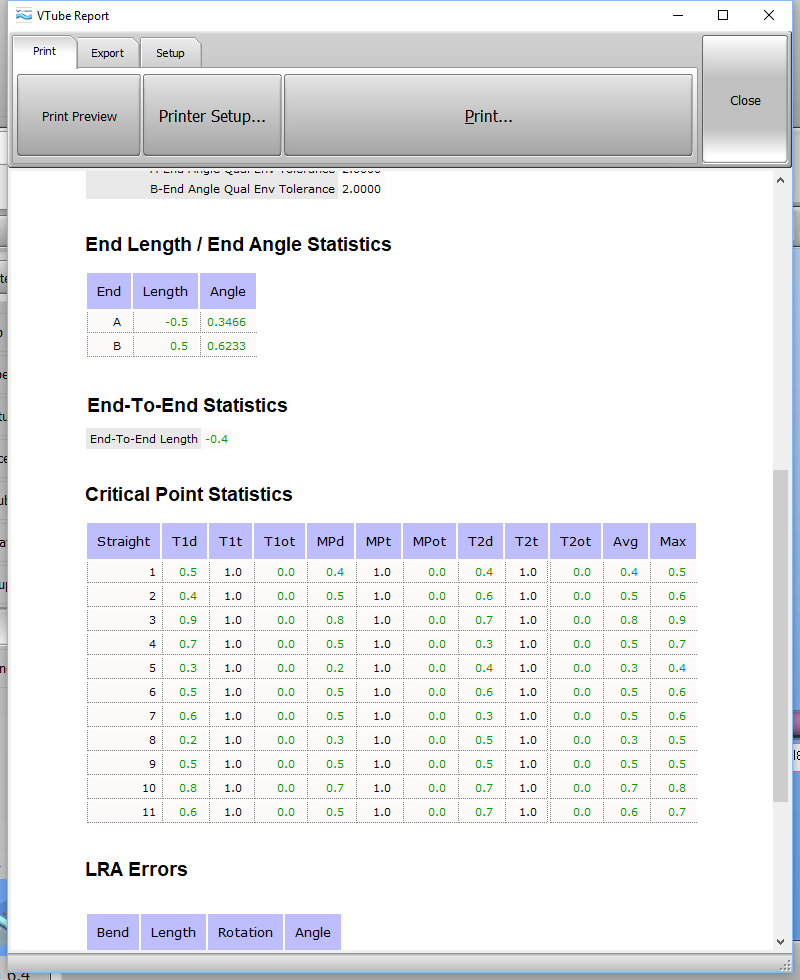The width and height of the screenshot is (800, 980).
Task: Click the large Close button
Action: (745, 100)
